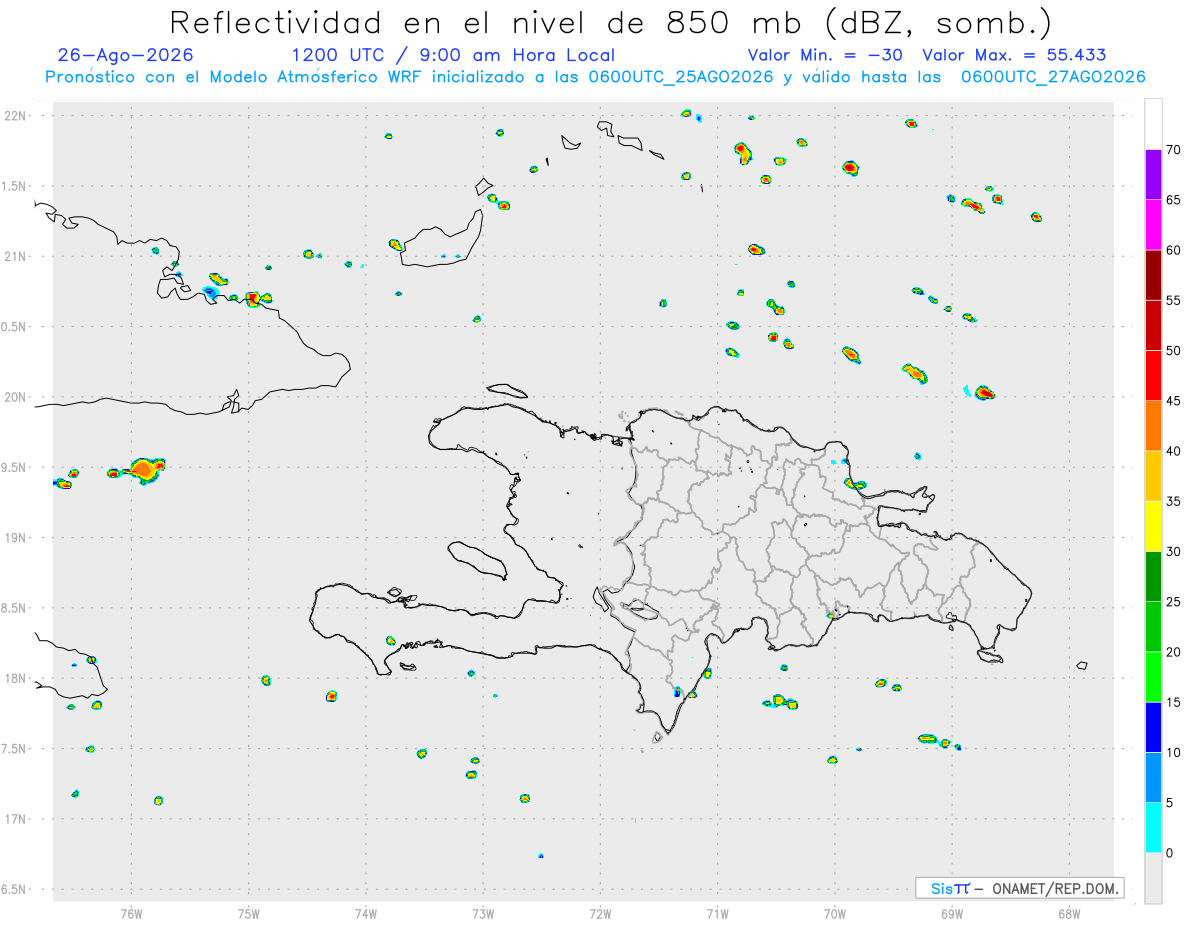The height and width of the screenshot is (927, 1200).
Task: Select the date label '26-Ago-2026'
Action: point(126,55)
